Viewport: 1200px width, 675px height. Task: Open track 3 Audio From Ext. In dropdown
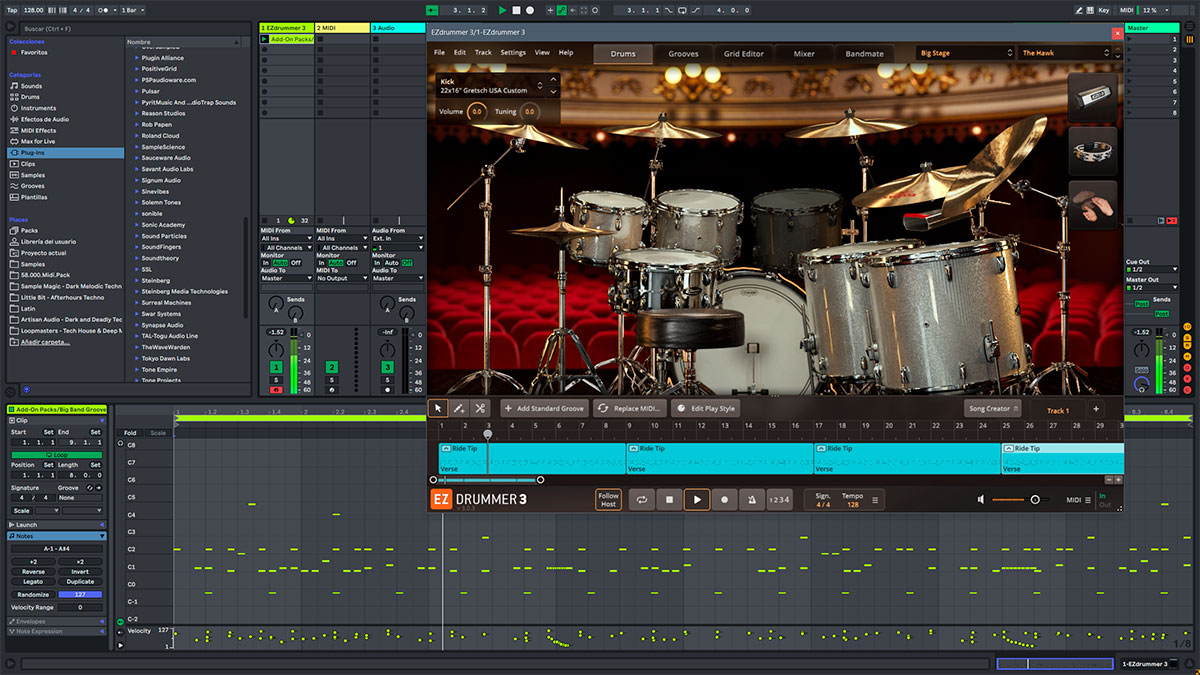tap(398, 239)
